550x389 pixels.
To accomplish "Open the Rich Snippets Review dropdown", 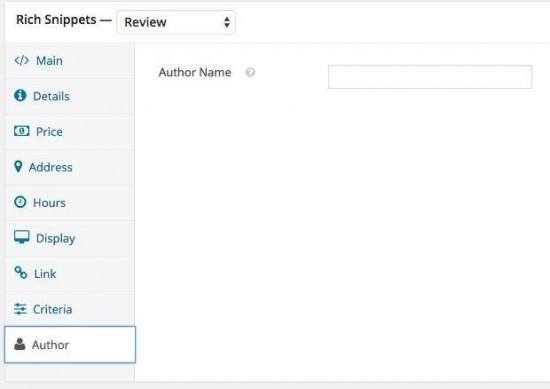I will [176, 22].
